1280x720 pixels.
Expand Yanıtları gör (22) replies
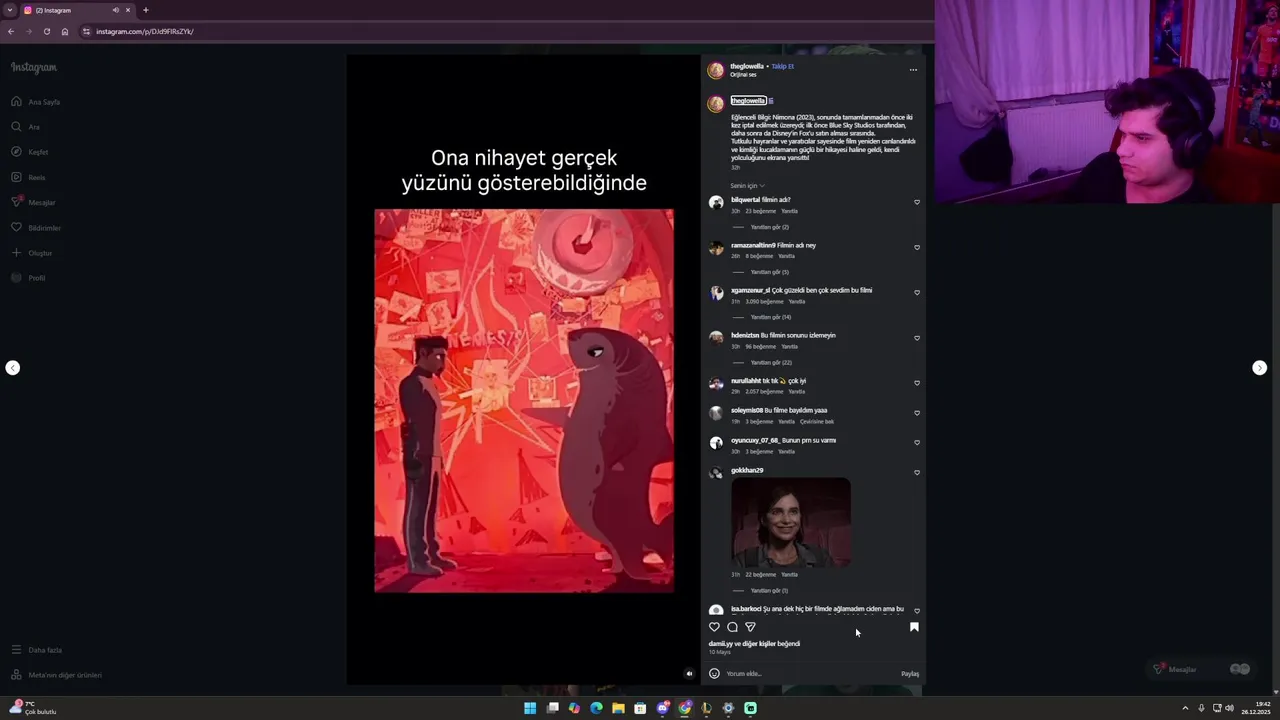pyautogui.click(x=770, y=363)
